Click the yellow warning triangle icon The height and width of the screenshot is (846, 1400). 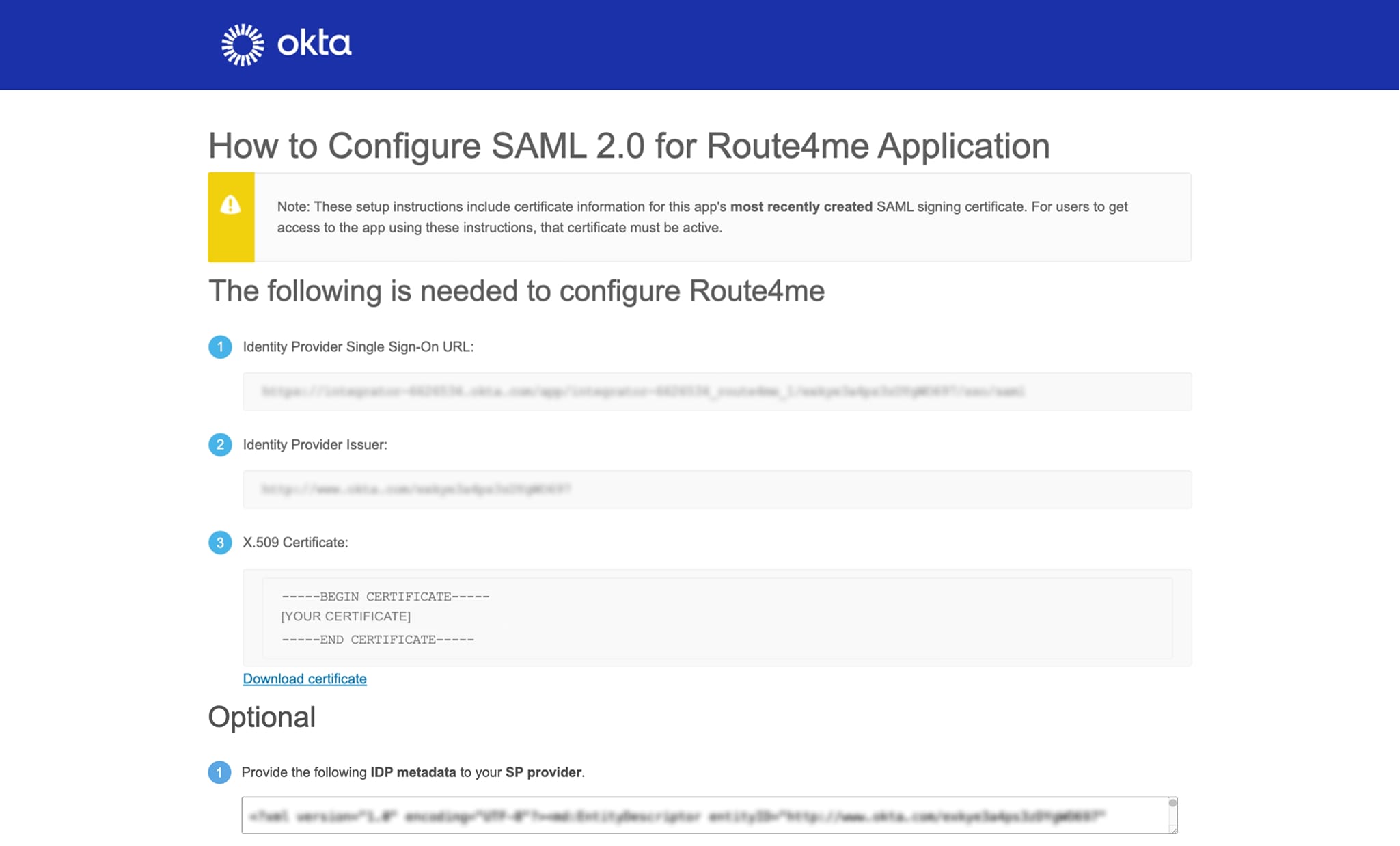230,204
